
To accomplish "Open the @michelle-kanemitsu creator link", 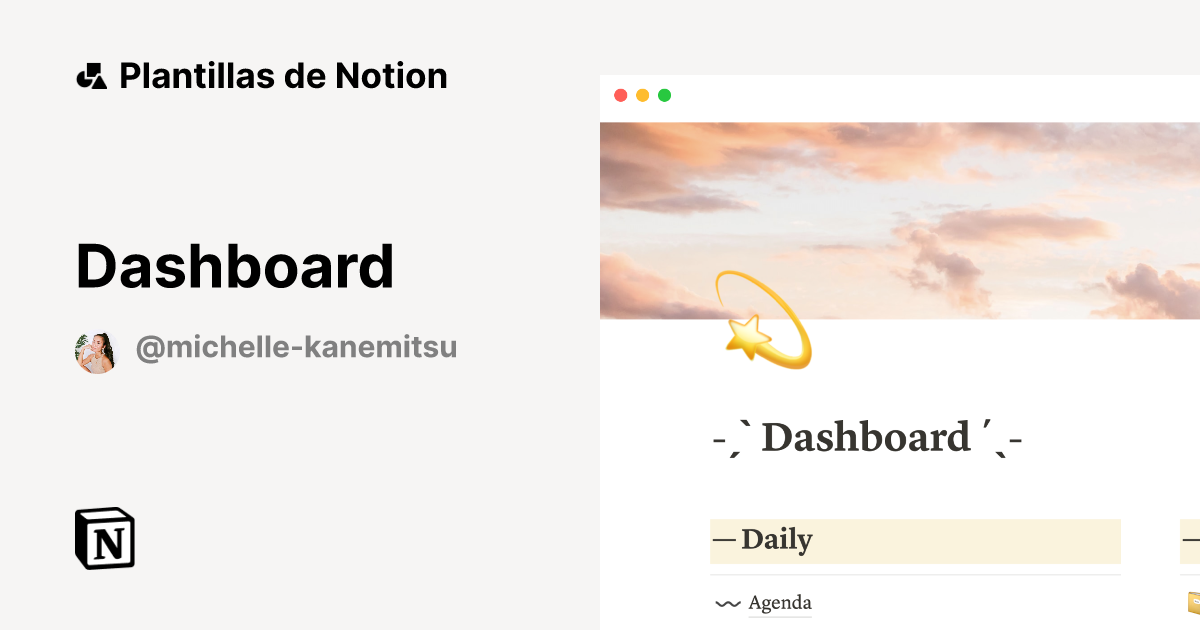I will [x=296, y=348].
